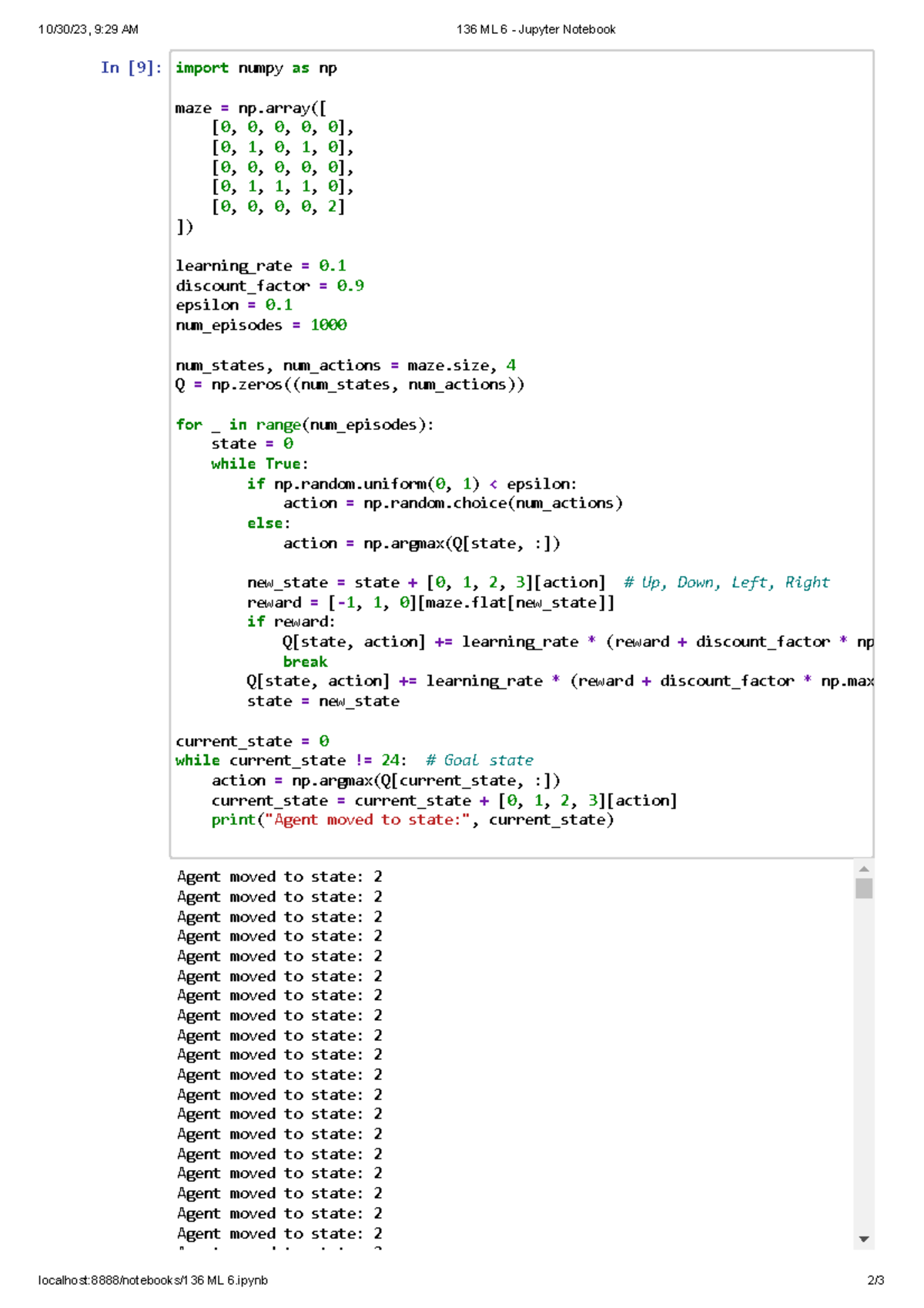Click the 'Q = np.zeros' code line
Image resolution: width=924 pixels, height=1308 pixels.
(x=350, y=384)
